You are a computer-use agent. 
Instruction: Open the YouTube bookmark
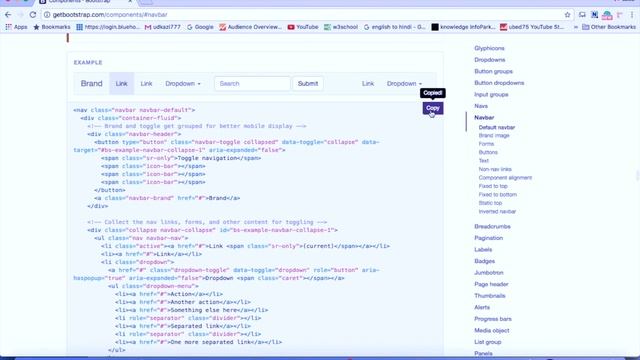(x=303, y=27)
